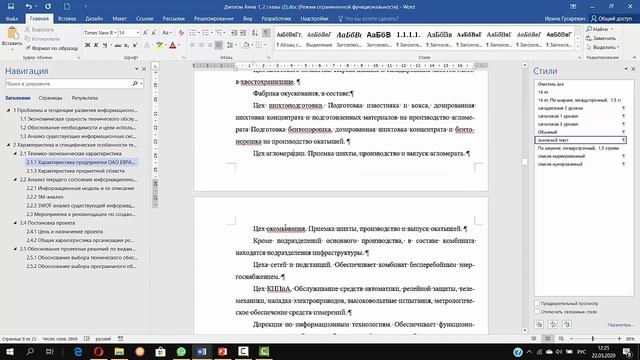The image size is (640, 360).
Task: Click the increase indent icon
Action: point(243,33)
